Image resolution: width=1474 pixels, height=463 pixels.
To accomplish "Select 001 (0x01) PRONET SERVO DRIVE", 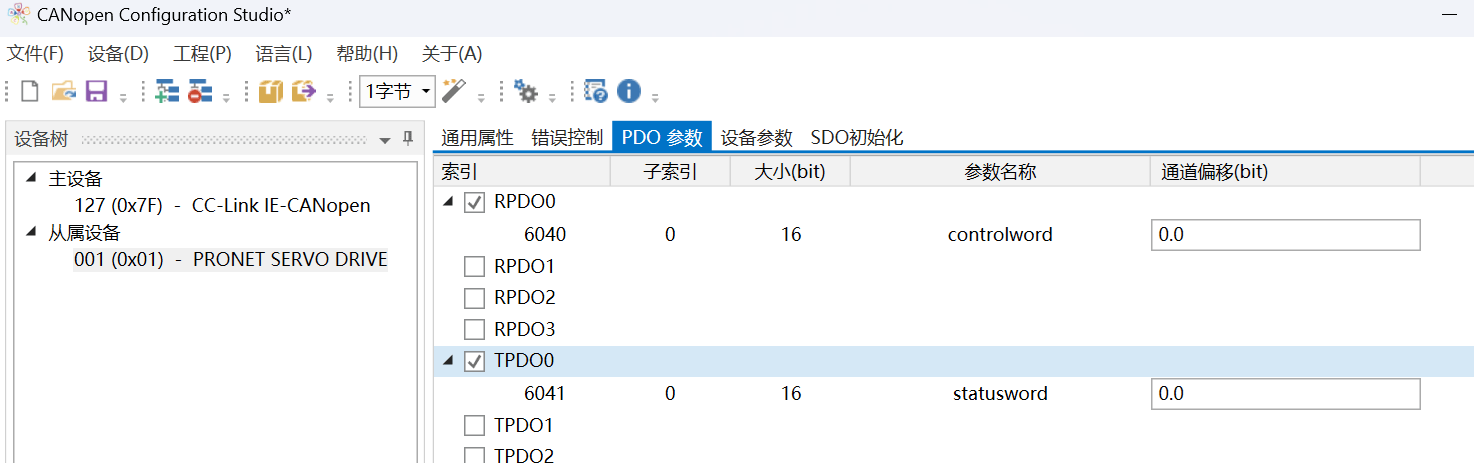I will pyautogui.click(x=230, y=260).
